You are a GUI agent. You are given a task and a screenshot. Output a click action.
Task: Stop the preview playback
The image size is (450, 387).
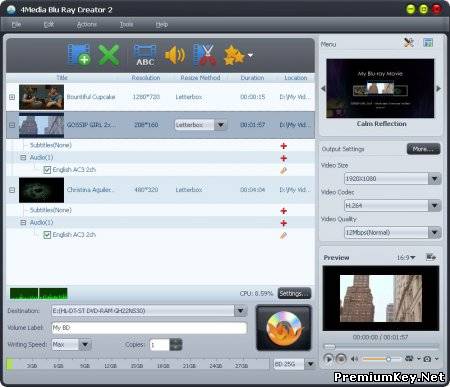pos(341,359)
